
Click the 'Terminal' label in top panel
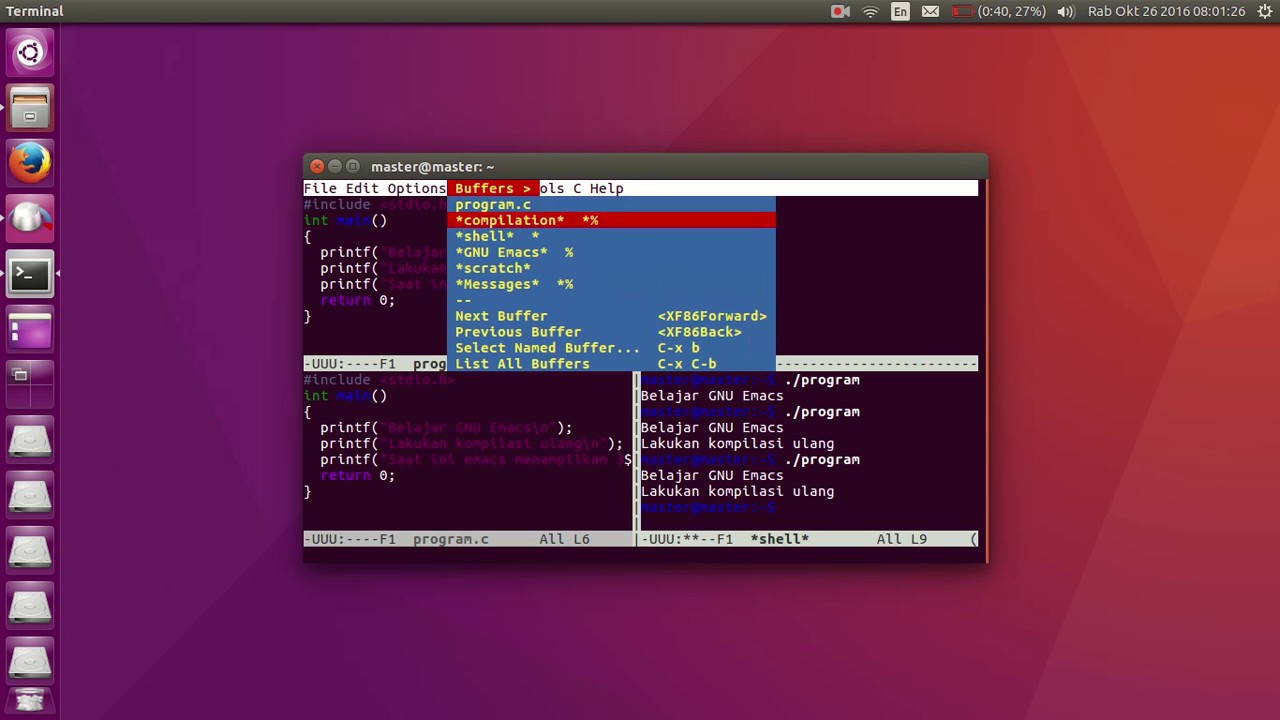click(34, 11)
